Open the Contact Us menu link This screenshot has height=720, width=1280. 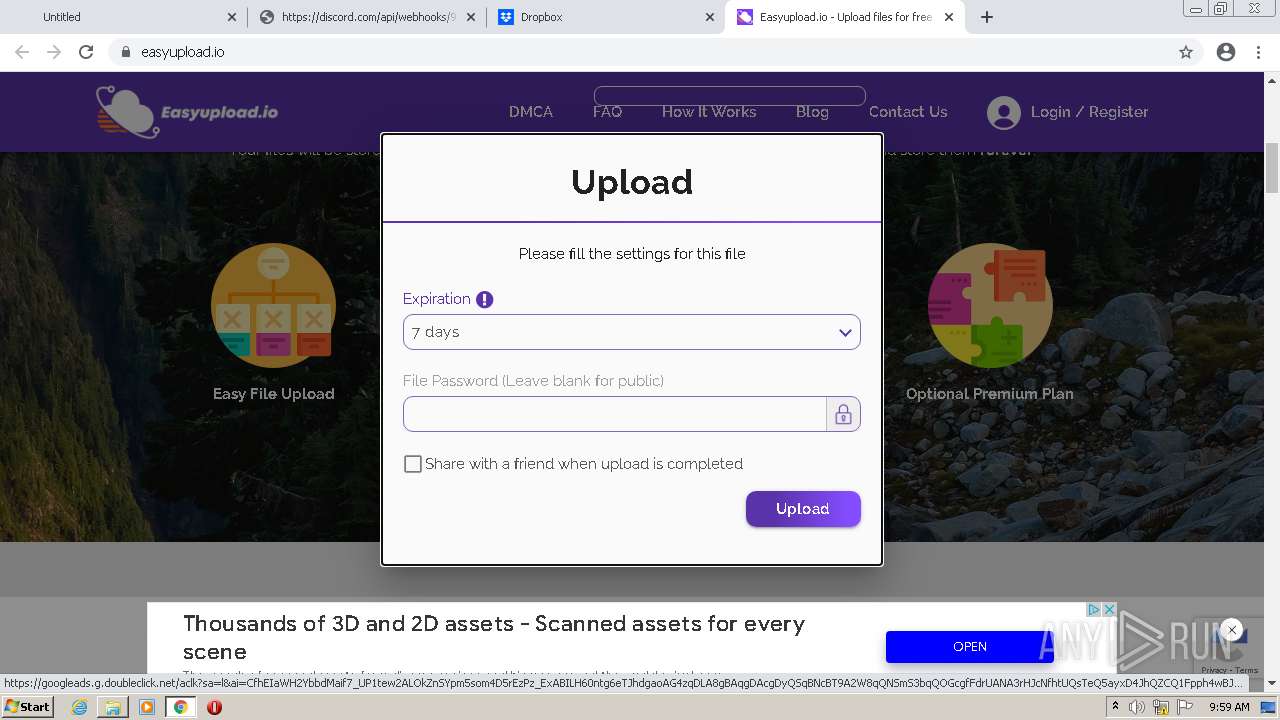[x=908, y=112]
